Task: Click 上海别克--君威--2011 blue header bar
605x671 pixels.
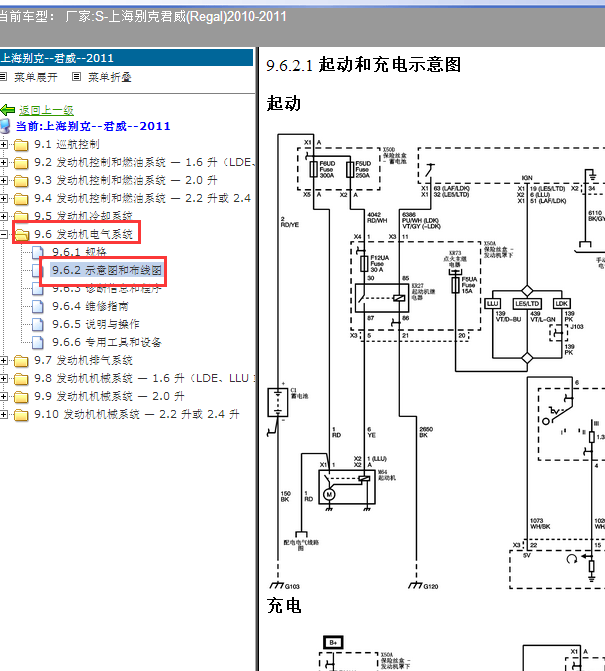Action: click(126, 58)
